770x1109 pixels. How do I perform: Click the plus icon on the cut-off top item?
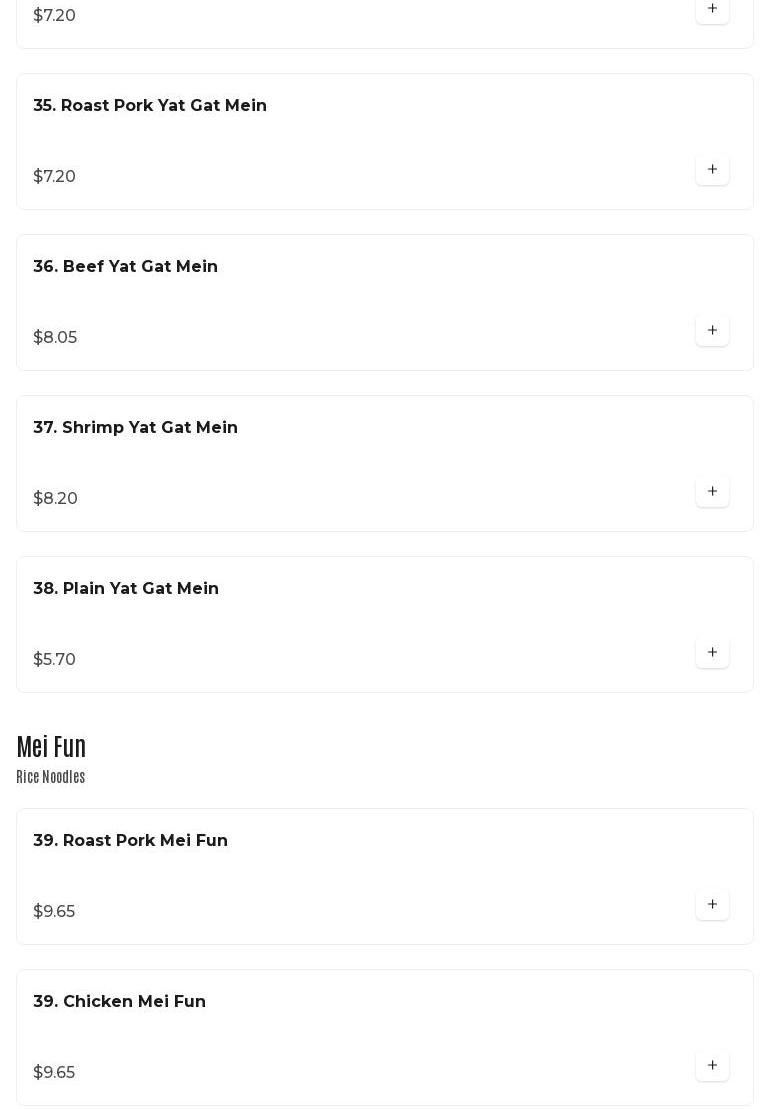point(712,9)
